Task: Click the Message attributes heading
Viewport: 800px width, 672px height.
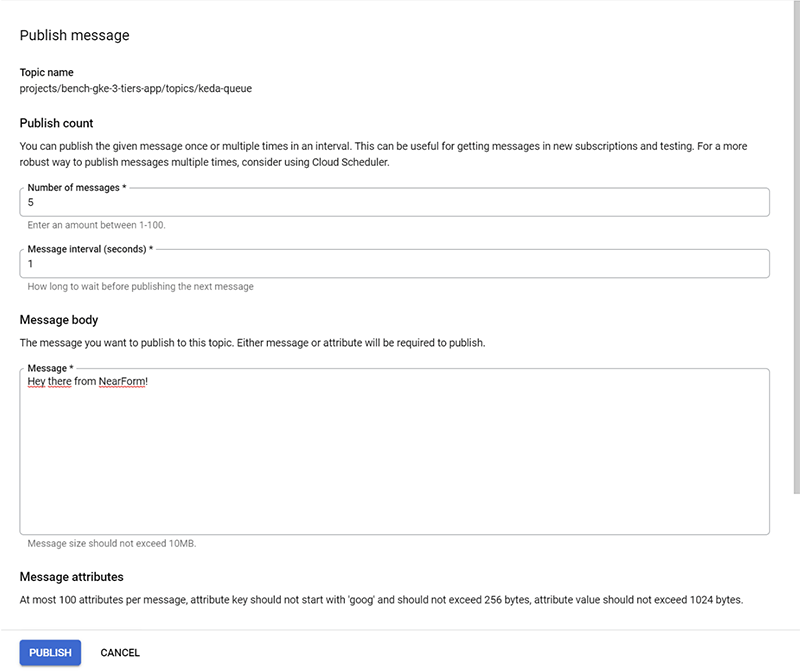Action: click(71, 577)
